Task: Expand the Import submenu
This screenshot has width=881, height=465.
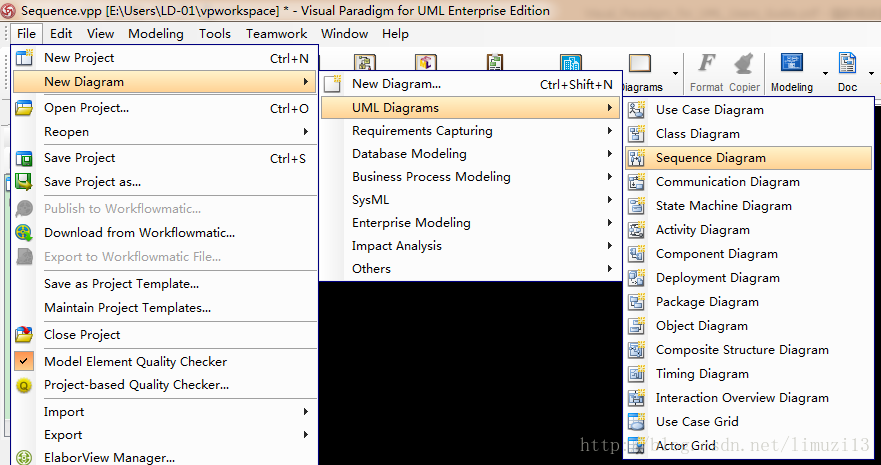Action: point(306,412)
